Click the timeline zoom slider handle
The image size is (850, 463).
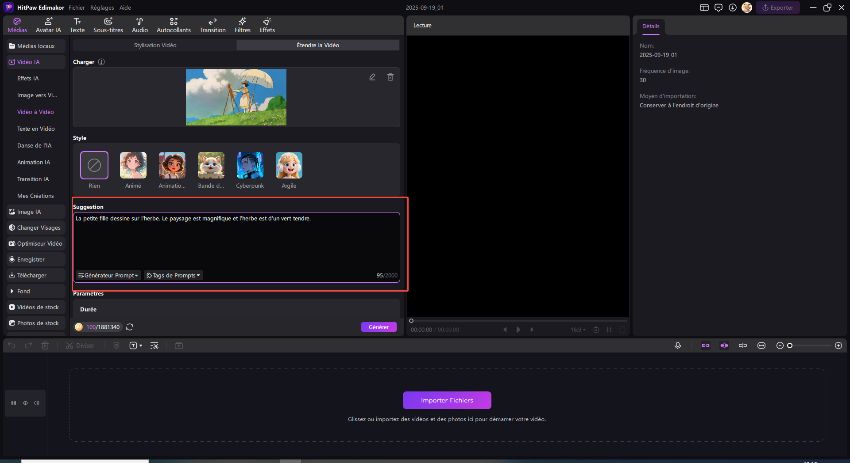click(790, 345)
